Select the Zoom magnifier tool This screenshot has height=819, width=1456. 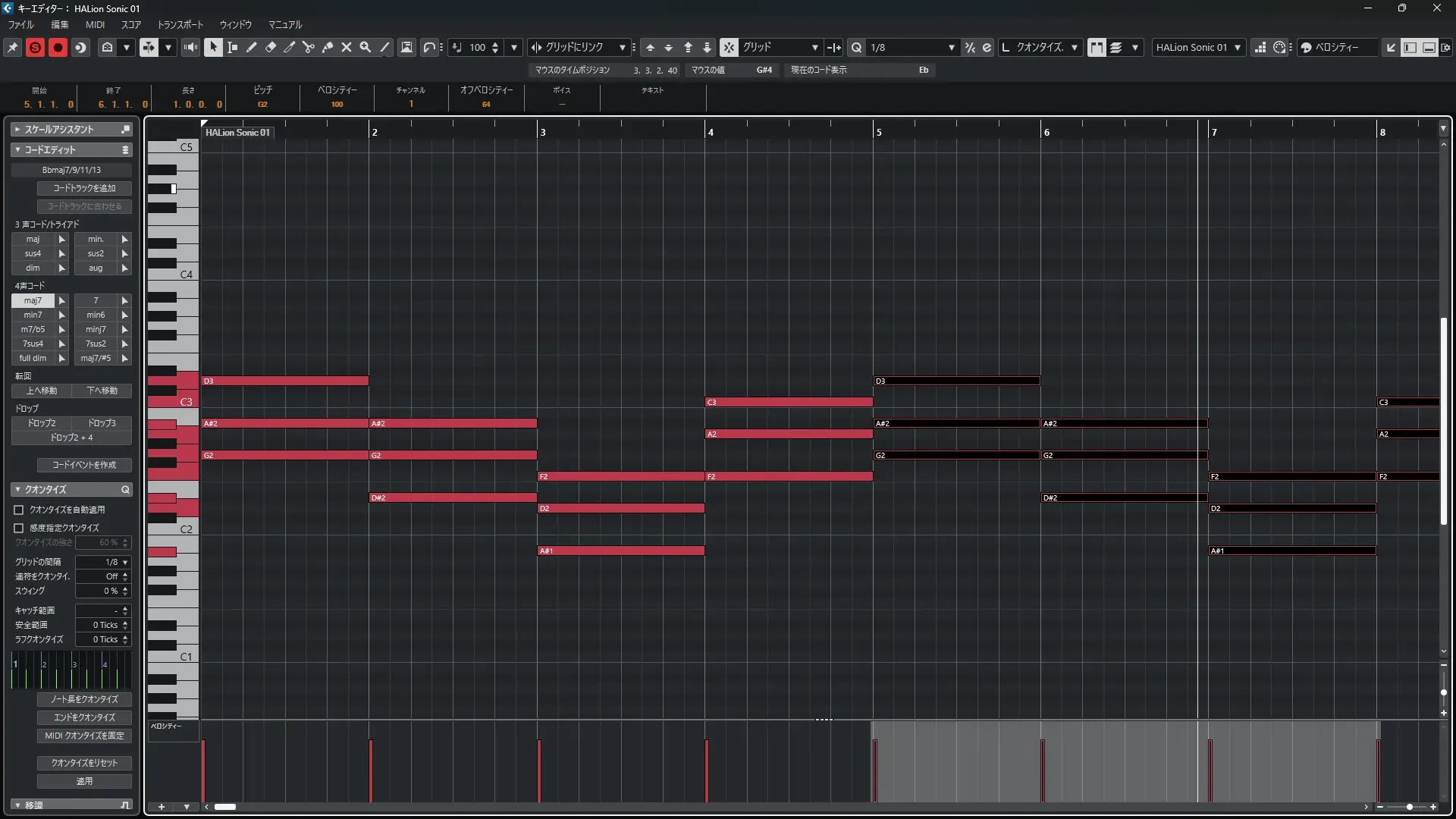366,47
